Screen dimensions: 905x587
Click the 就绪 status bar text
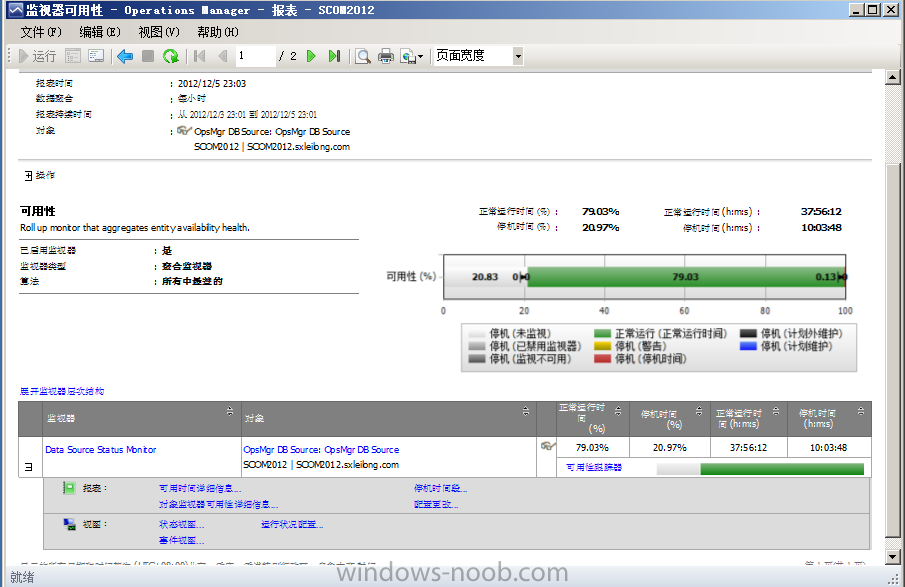click(22, 577)
